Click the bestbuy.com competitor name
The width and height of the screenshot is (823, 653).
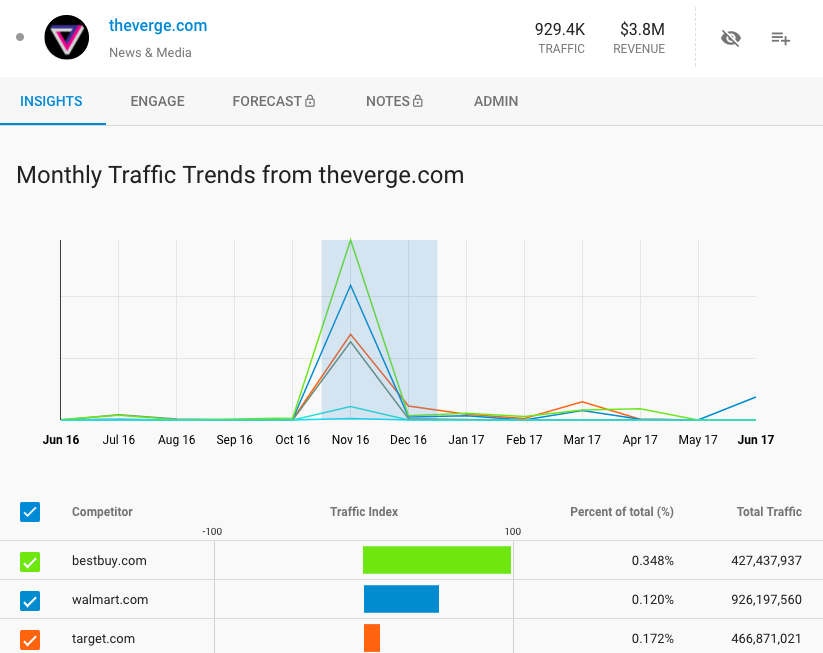pyautogui.click(x=109, y=561)
